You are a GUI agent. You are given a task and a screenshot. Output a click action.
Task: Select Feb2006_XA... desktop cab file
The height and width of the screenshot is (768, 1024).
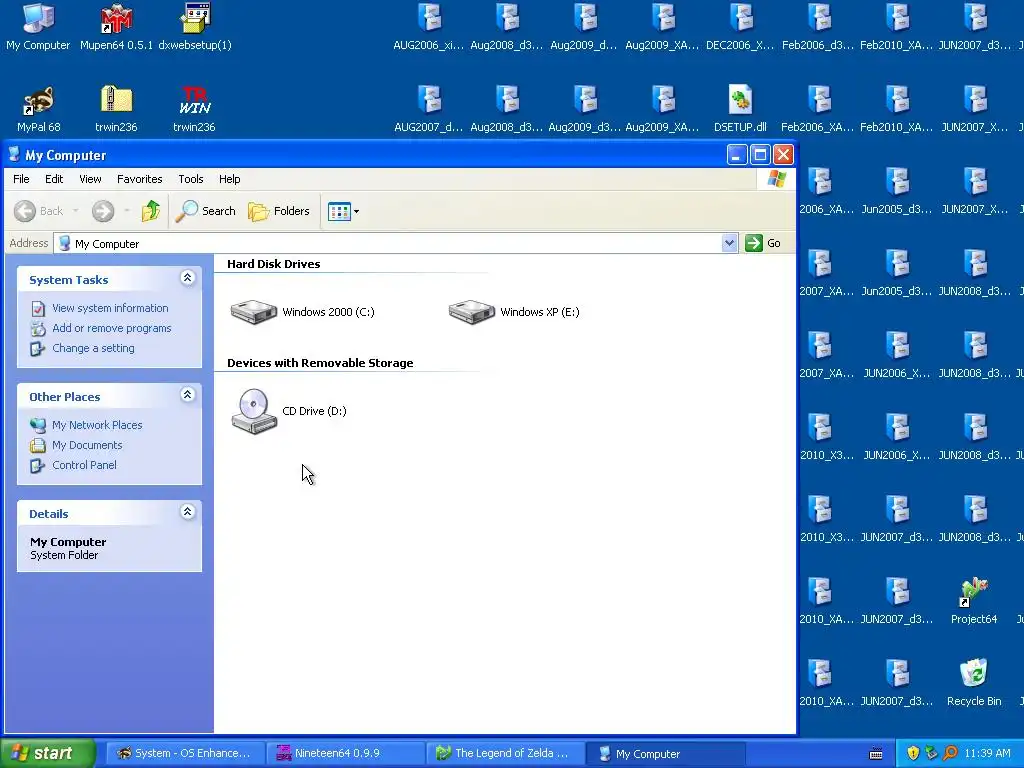coord(818,110)
